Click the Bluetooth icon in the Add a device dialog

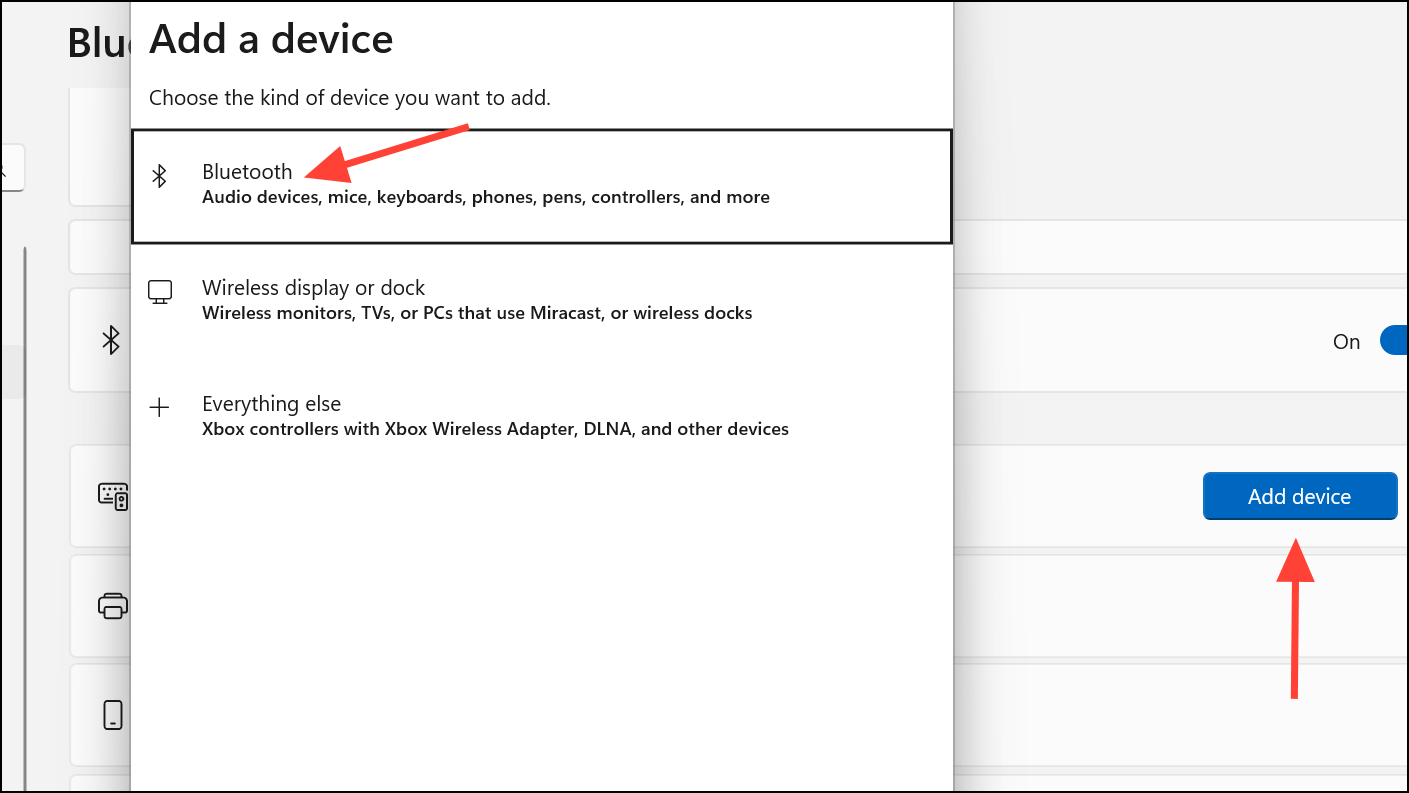point(159,177)
